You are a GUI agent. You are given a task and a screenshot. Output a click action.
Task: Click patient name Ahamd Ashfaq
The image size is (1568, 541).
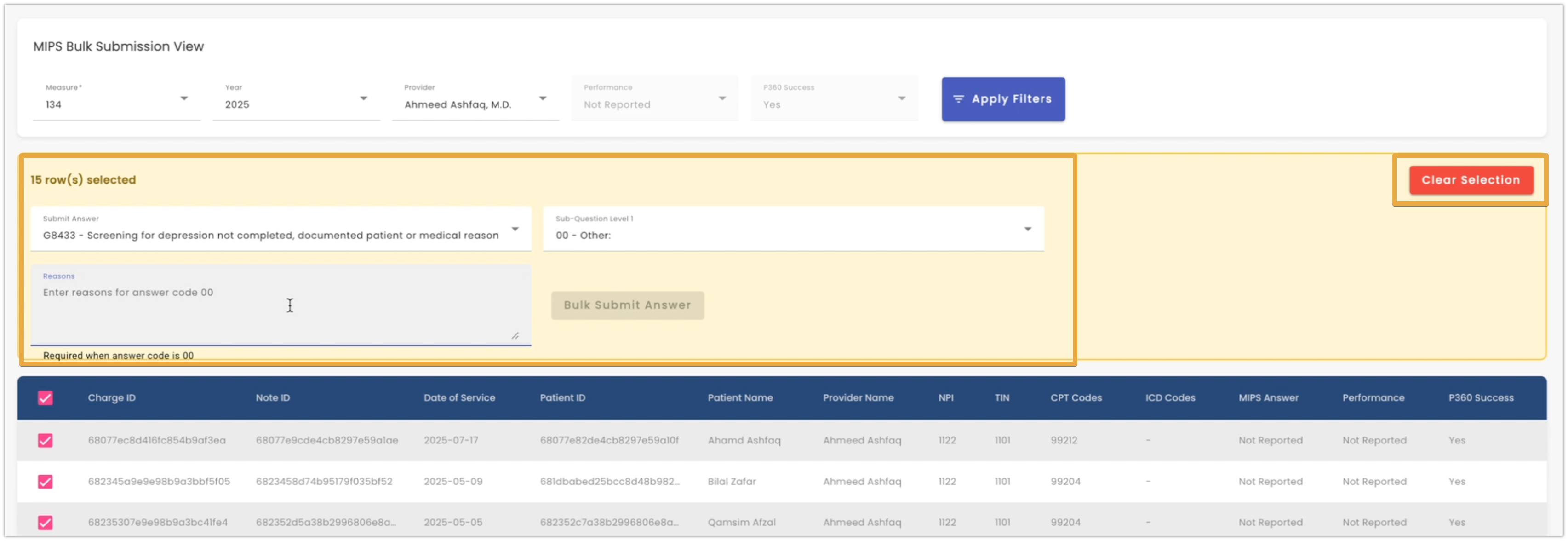coord(744,440)
